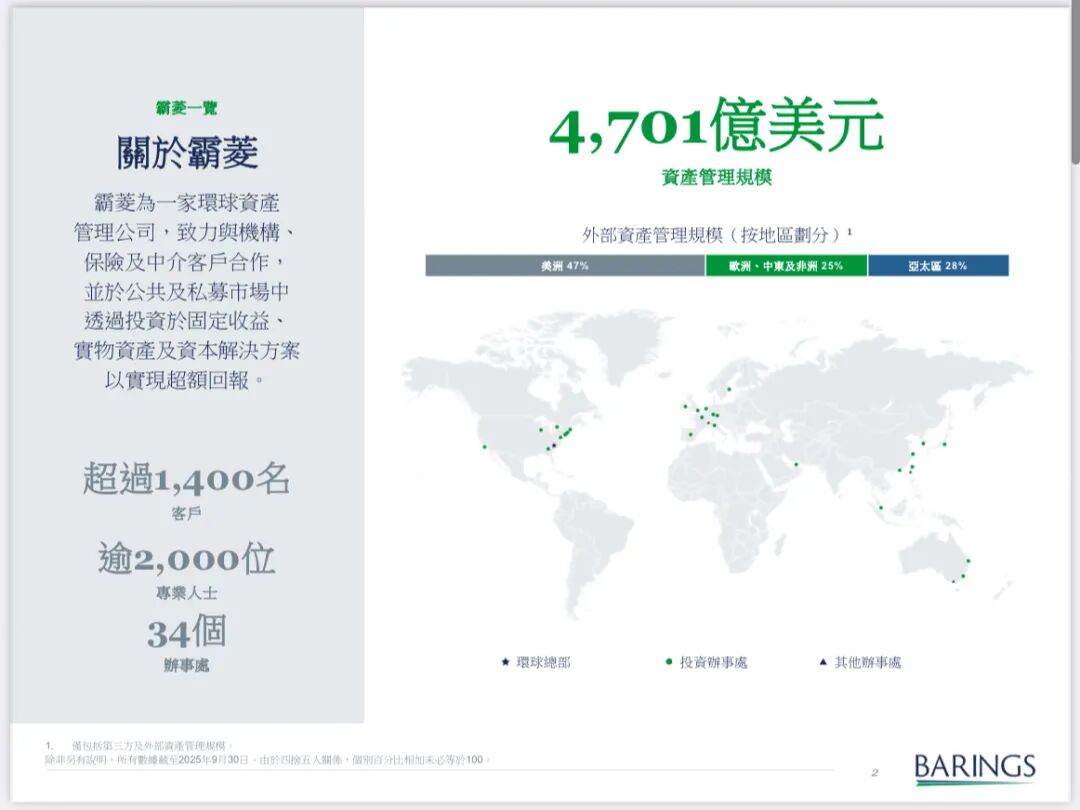The image size is (1080, 810).
Task: Click the Spain office dot on map
Action: [x=689, y=434]
